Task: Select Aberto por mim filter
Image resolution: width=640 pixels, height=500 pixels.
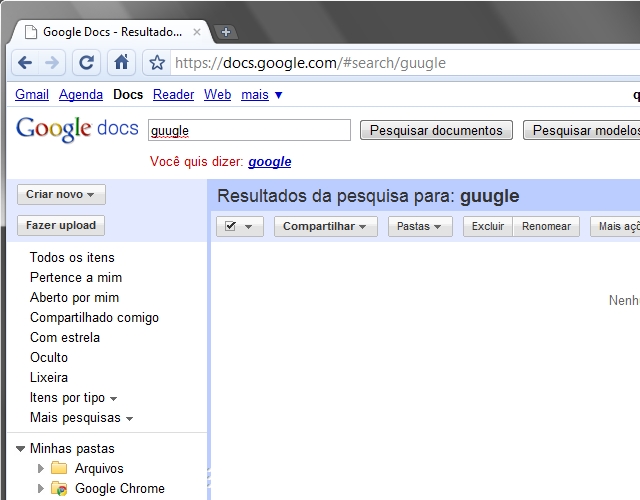Action: pos(74,298)
